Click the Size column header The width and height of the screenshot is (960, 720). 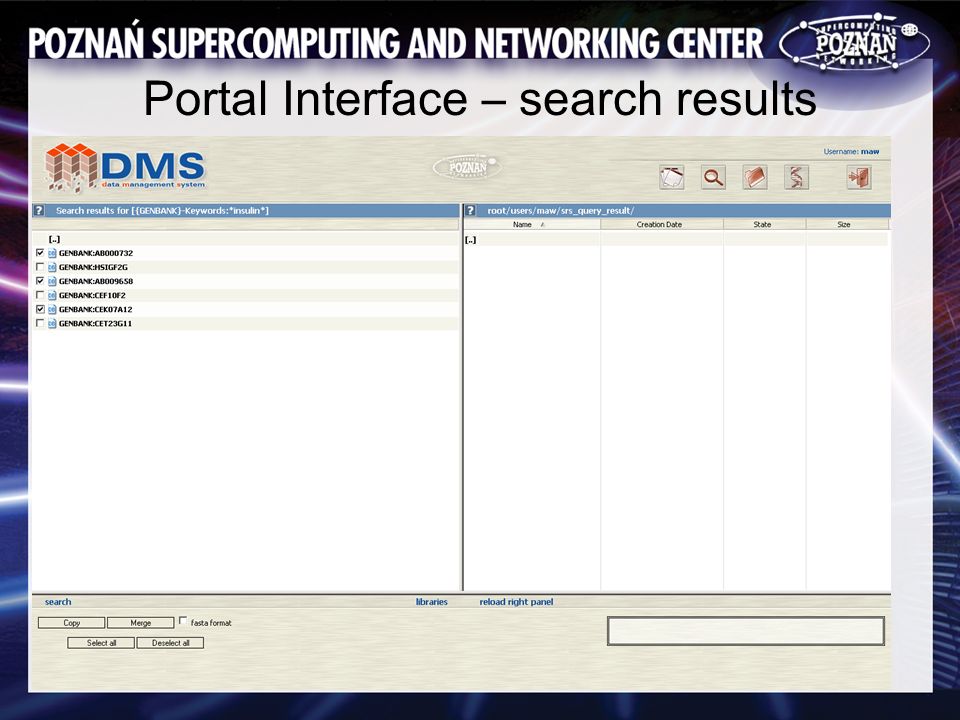847,225
